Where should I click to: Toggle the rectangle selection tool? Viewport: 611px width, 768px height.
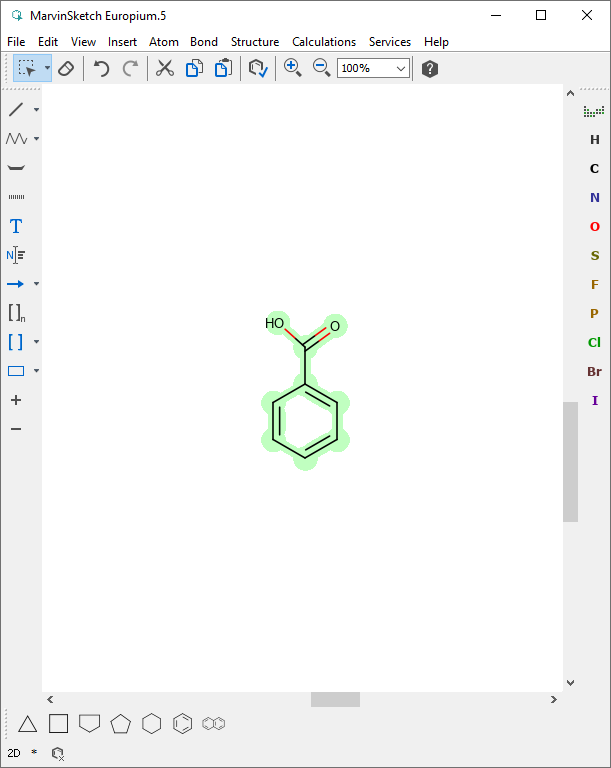click(x=26, y=68)
